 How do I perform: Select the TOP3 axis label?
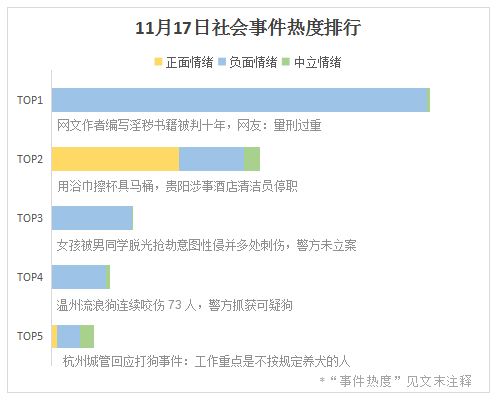30,218
